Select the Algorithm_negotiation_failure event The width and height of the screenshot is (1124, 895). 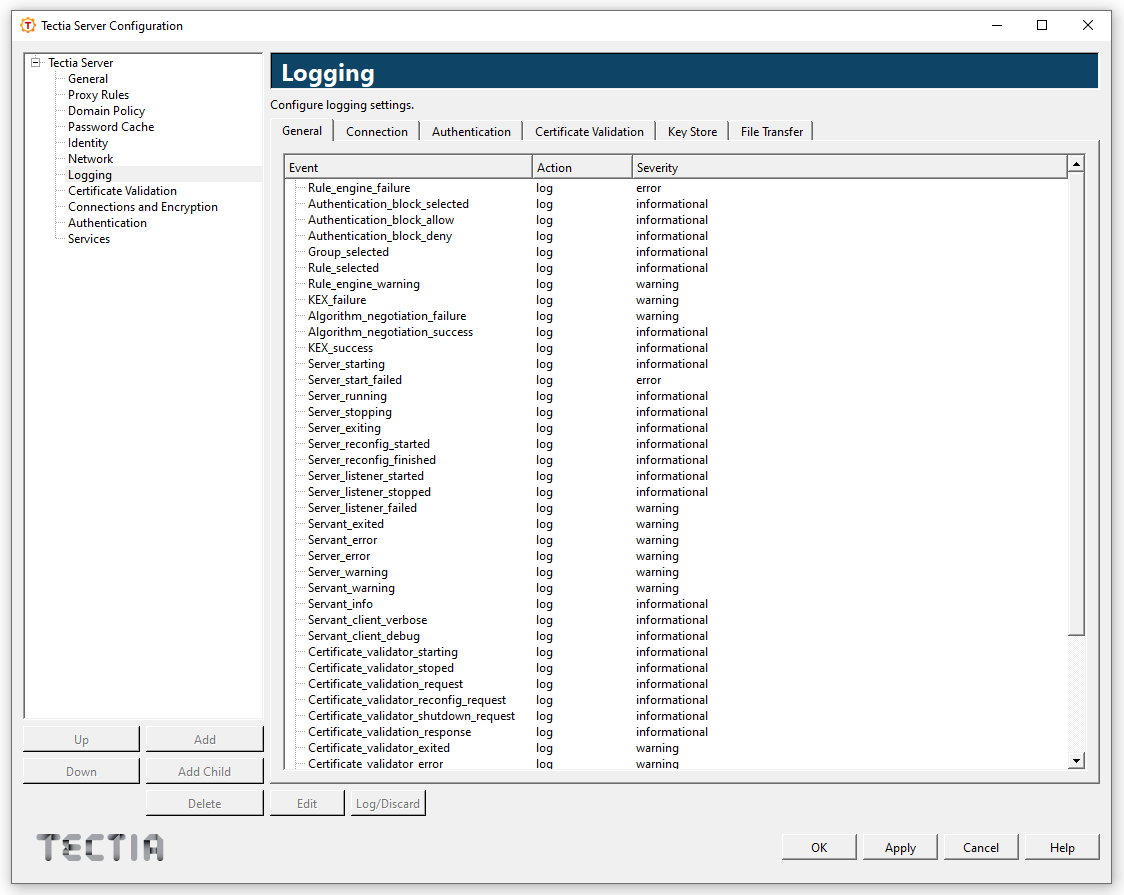(387, 316)
